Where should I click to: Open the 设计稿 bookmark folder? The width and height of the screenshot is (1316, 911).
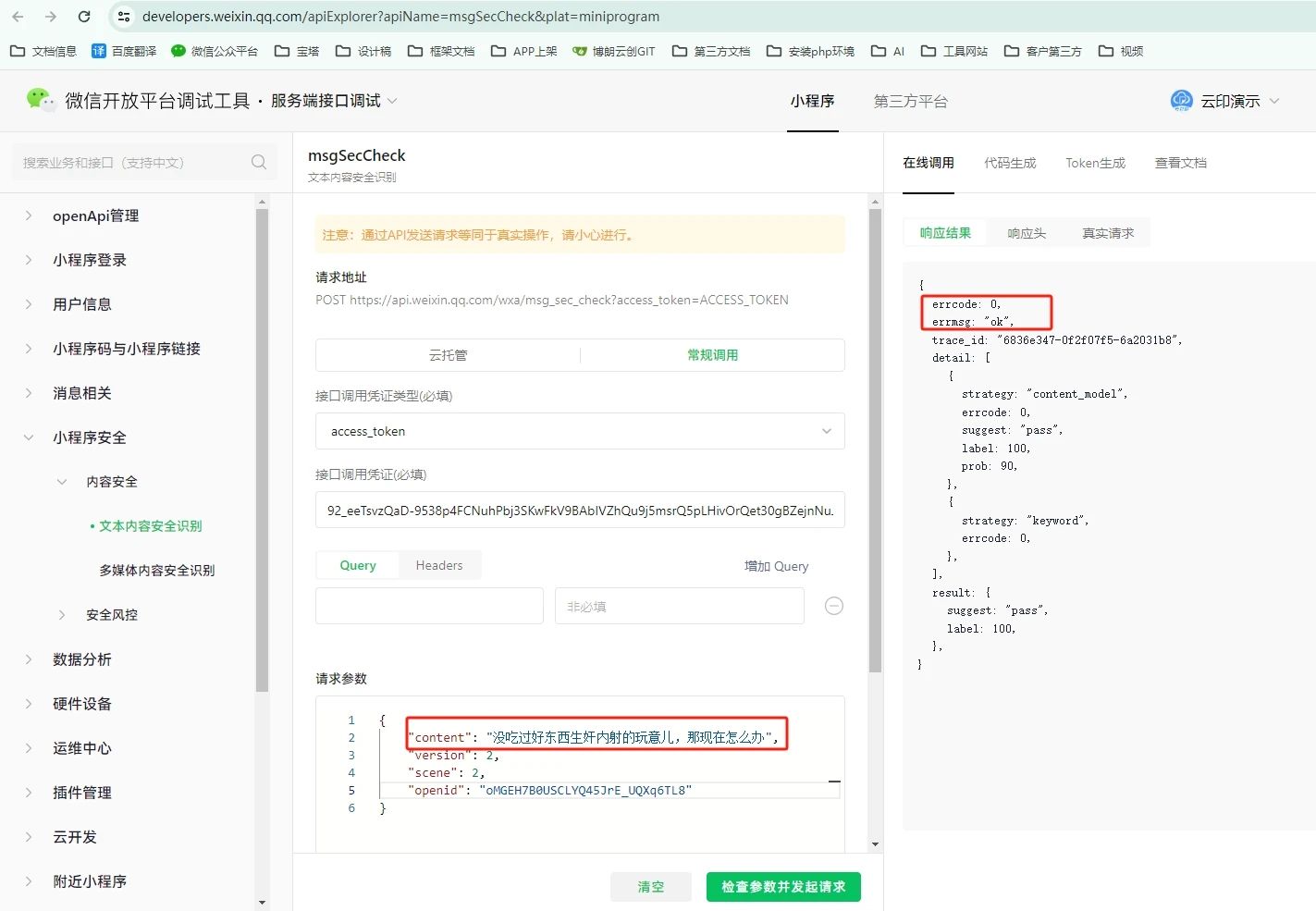click(363, 51)
